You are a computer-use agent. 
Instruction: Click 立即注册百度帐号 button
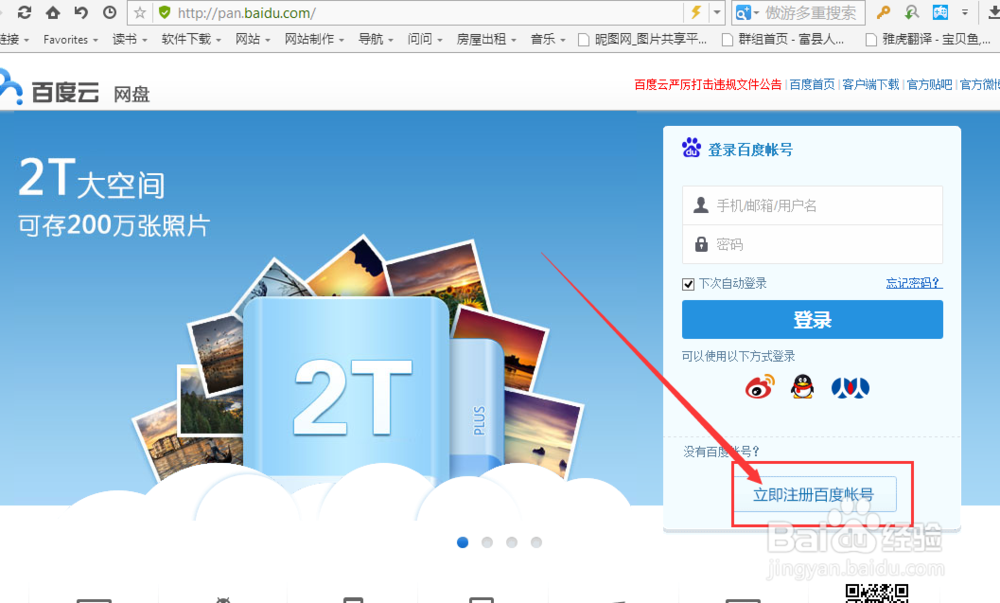[x=813, y=494]
